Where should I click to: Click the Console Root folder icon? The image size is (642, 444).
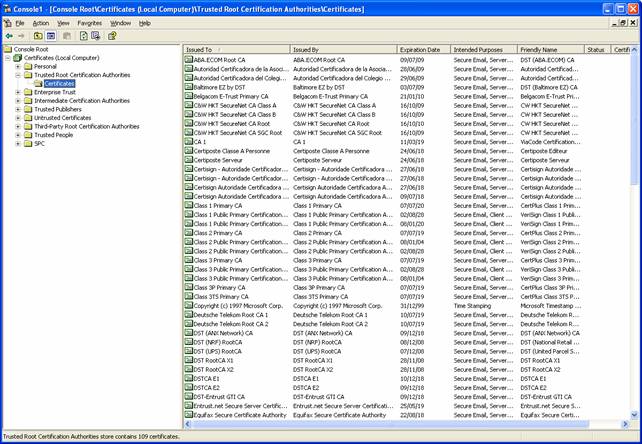pos(8,49)
